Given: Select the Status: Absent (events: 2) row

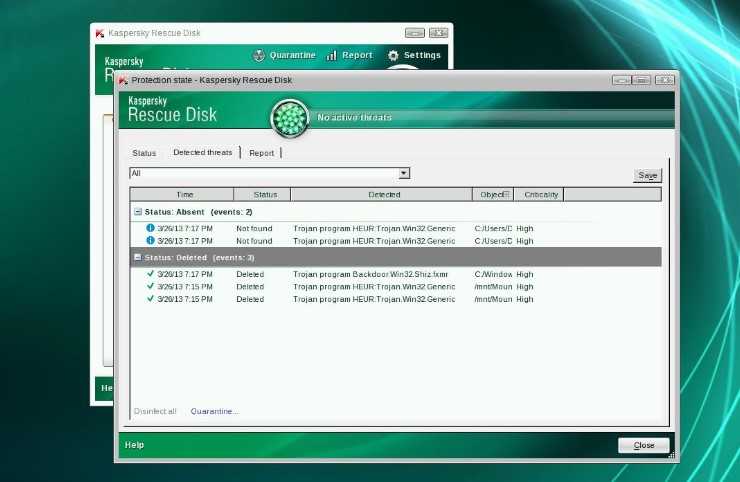Looking at the screenshot, I should point(395,212).
